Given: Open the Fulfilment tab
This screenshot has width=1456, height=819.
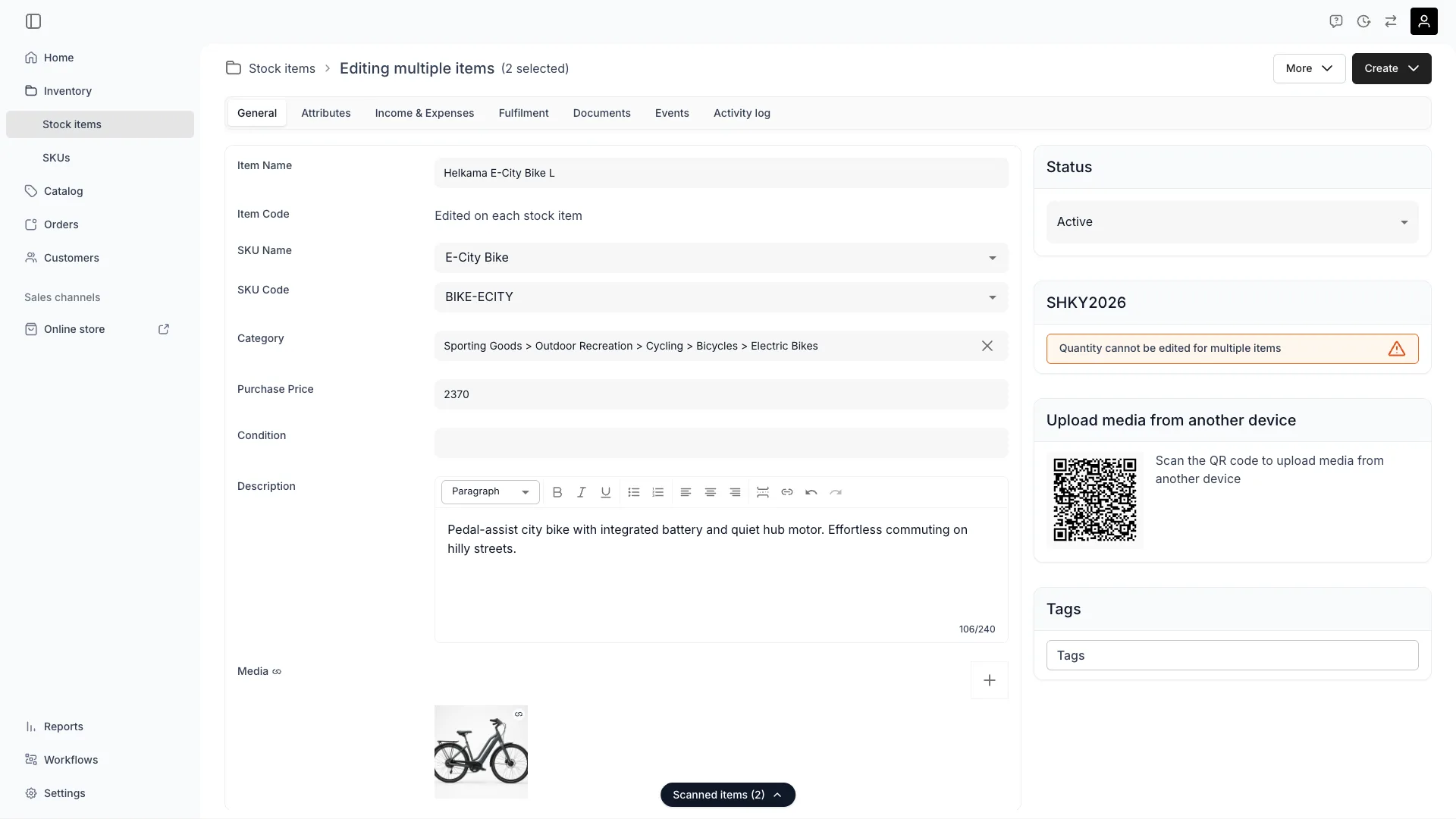Looking at the screenshot, I should [x=524, y=113].
